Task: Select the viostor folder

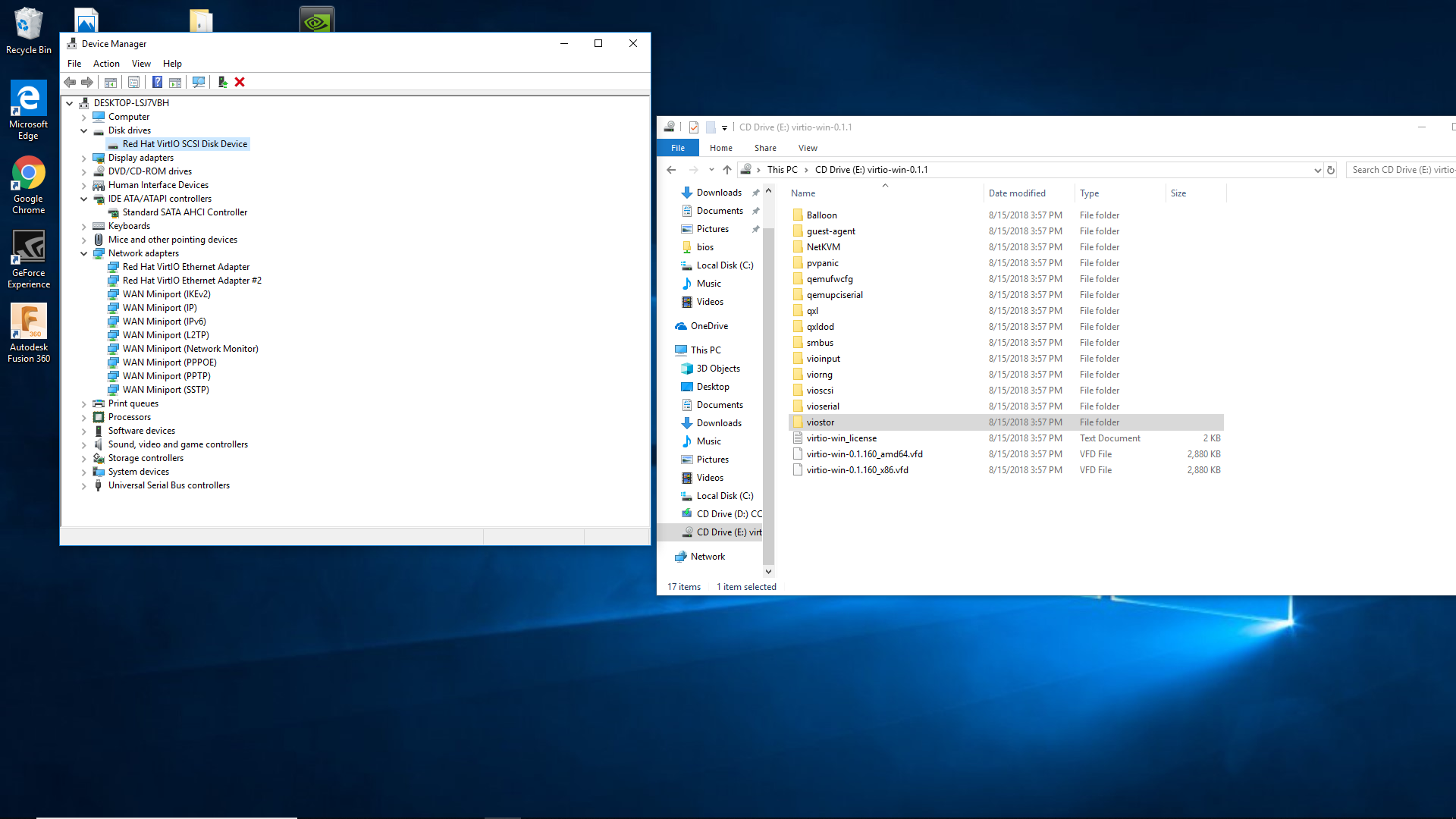Action: point(1006,422)
